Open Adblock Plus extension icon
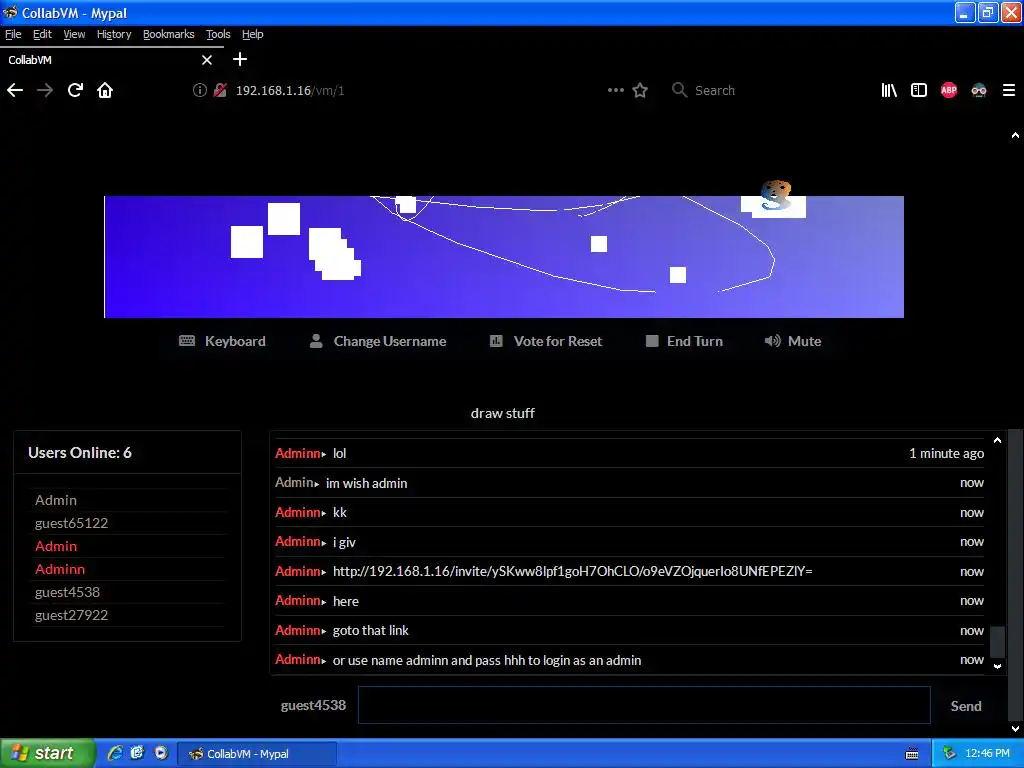Screen dimensions: 1024x768 click(x=949, y=90)
